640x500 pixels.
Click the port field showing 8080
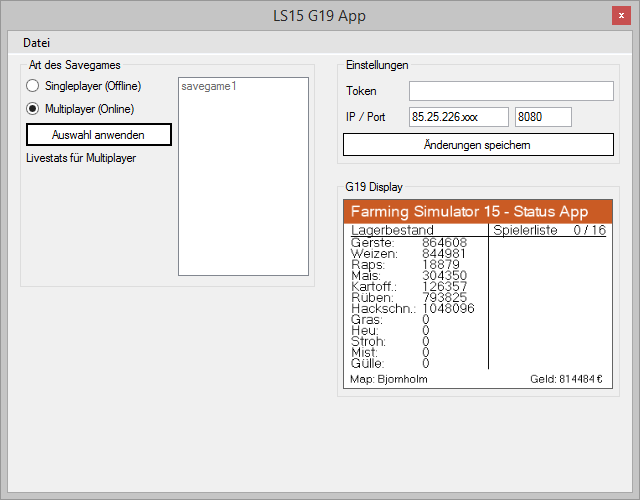point(543,117)
